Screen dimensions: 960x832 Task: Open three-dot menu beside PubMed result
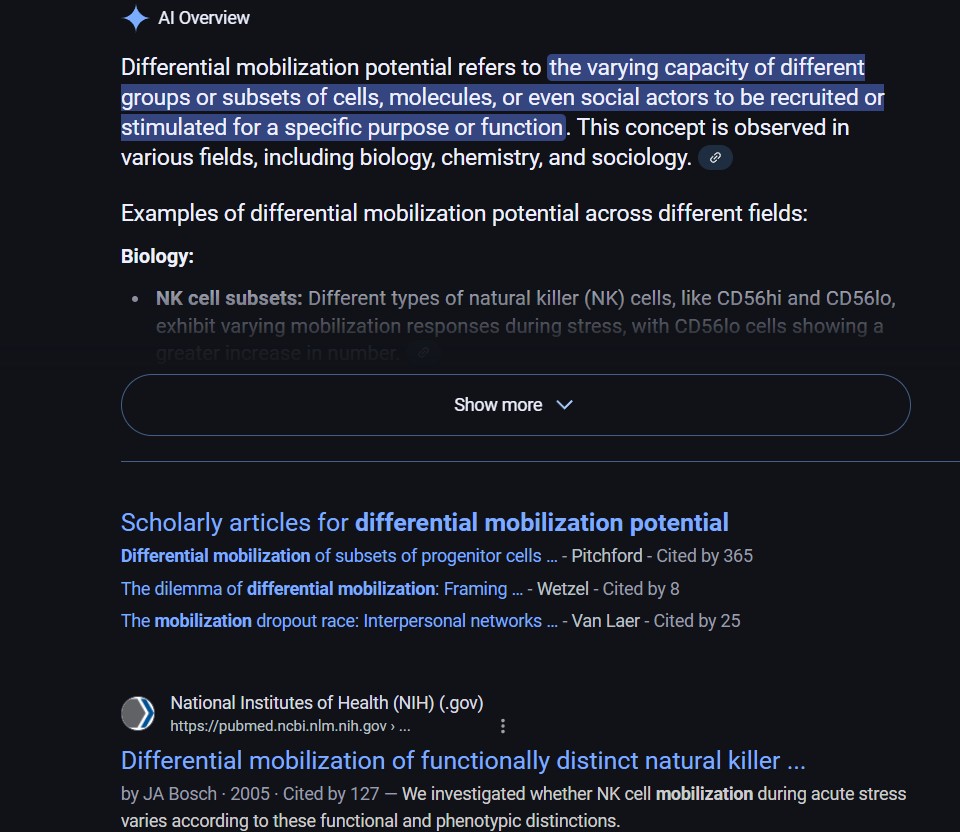(503, 726)
